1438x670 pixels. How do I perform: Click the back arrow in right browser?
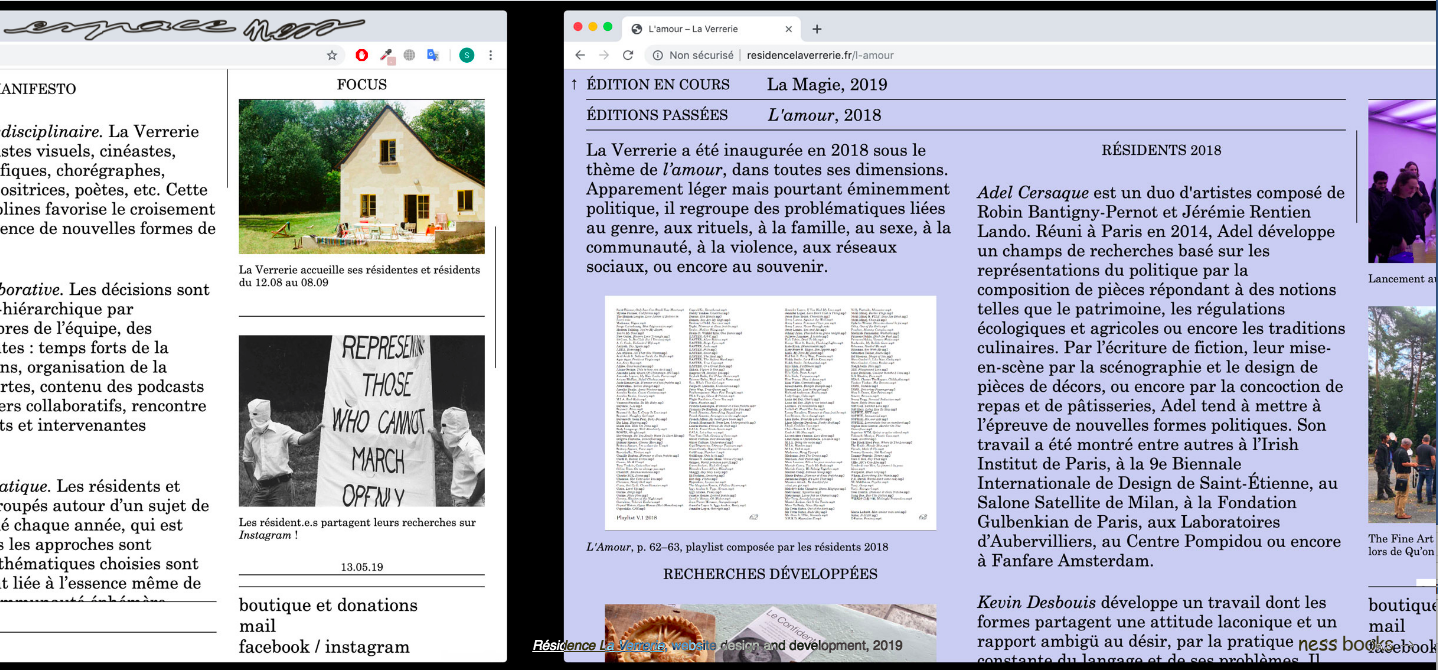point(581,55)
